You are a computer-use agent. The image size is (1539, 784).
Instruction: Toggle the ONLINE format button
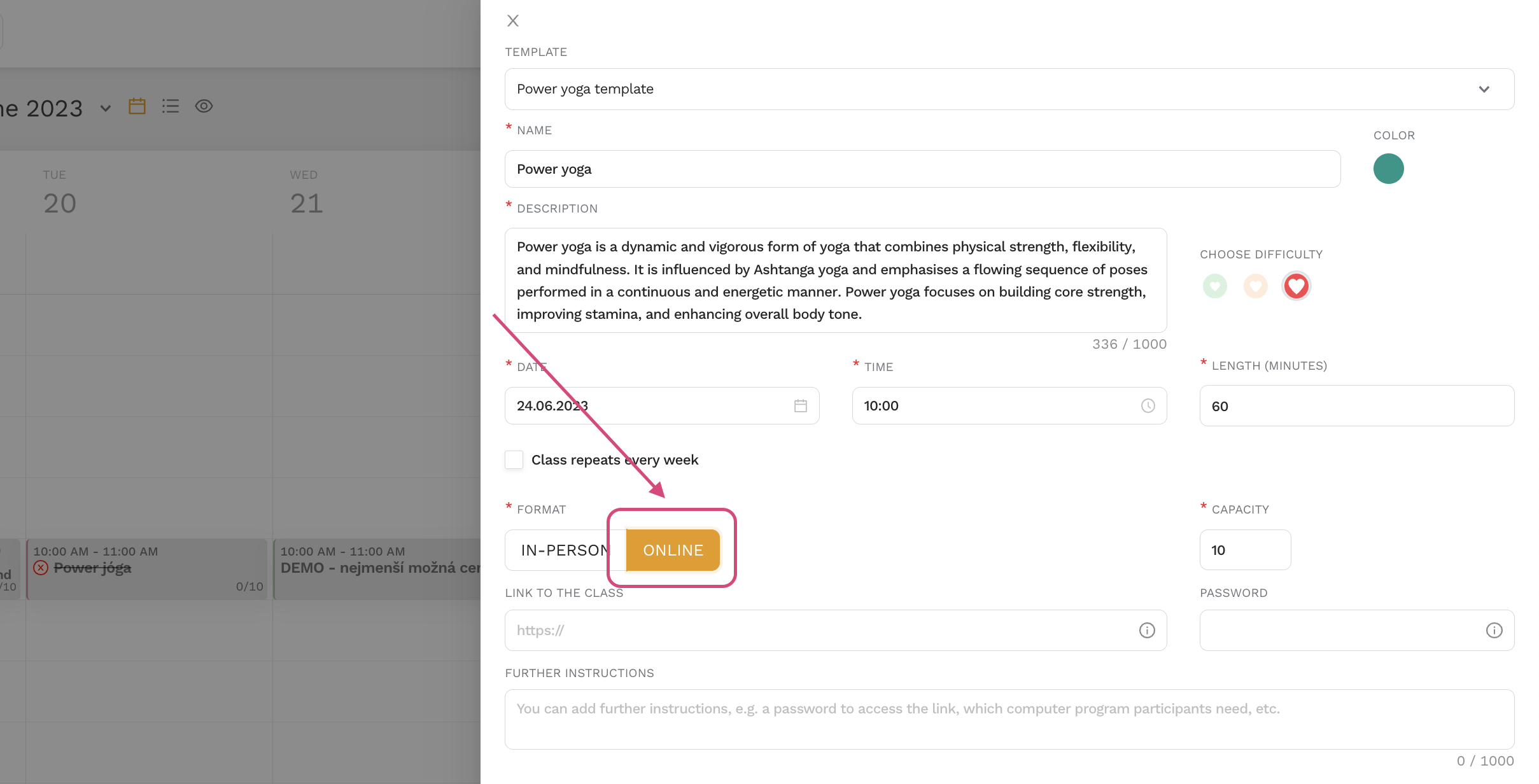tap(673, 549)
